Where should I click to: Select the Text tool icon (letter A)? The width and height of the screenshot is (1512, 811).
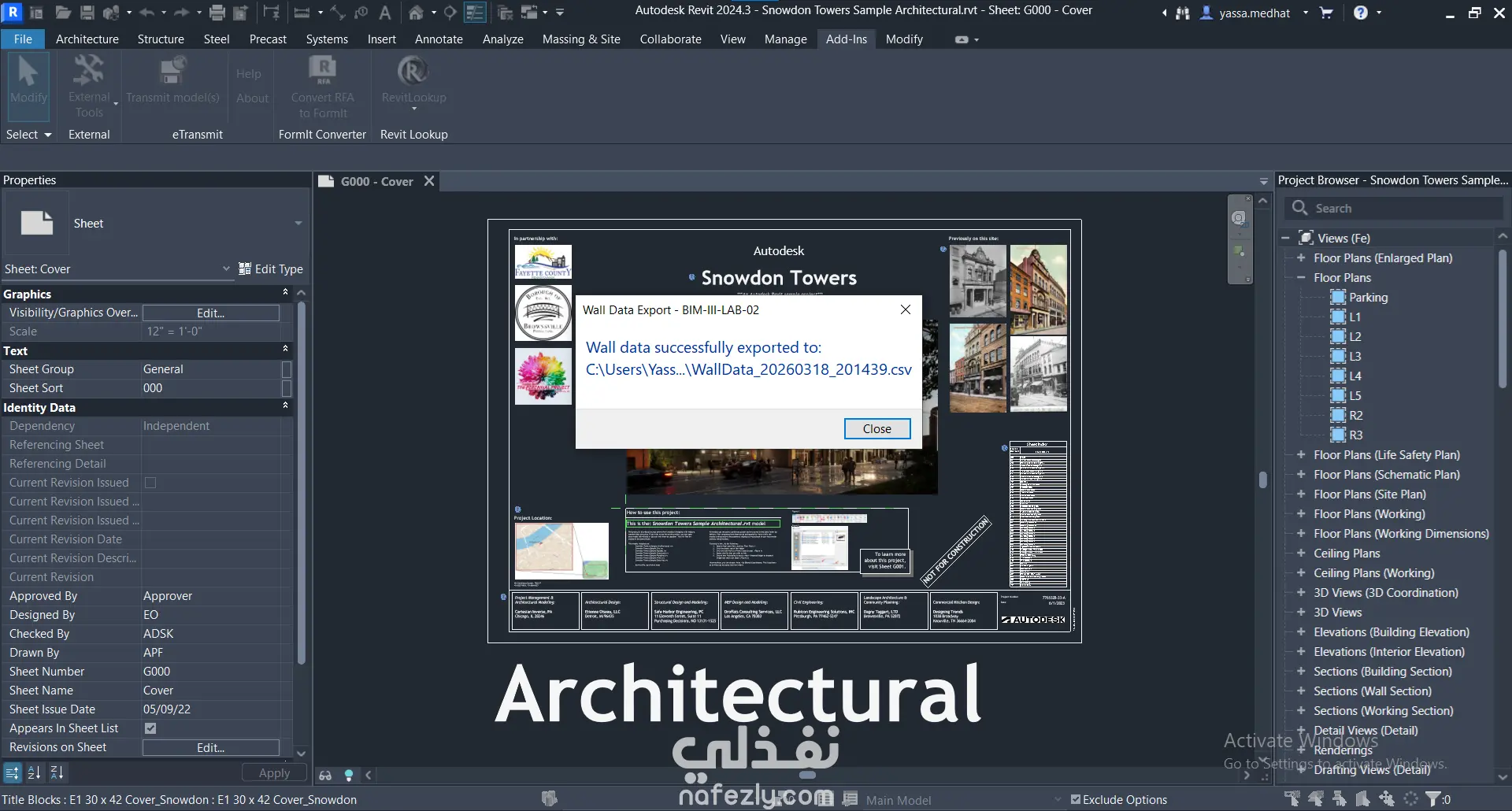[x=385, y=13]
